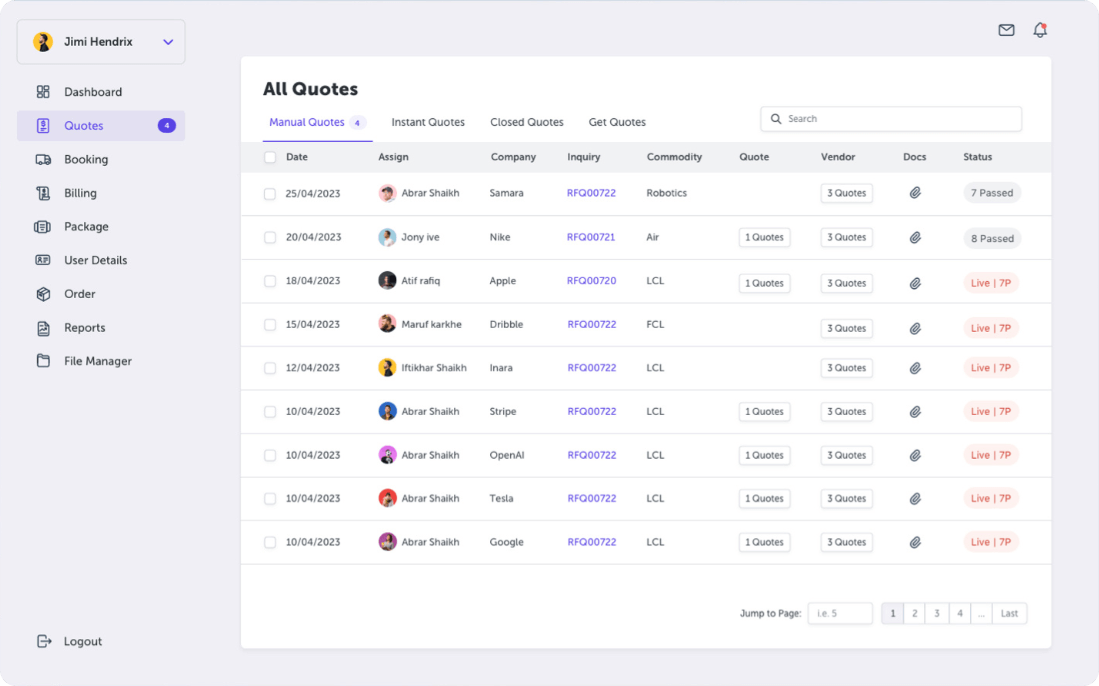Viewport: 1099px width, 686px height.
Task: Click the Jump to Page input field
Action: (840, 613)
